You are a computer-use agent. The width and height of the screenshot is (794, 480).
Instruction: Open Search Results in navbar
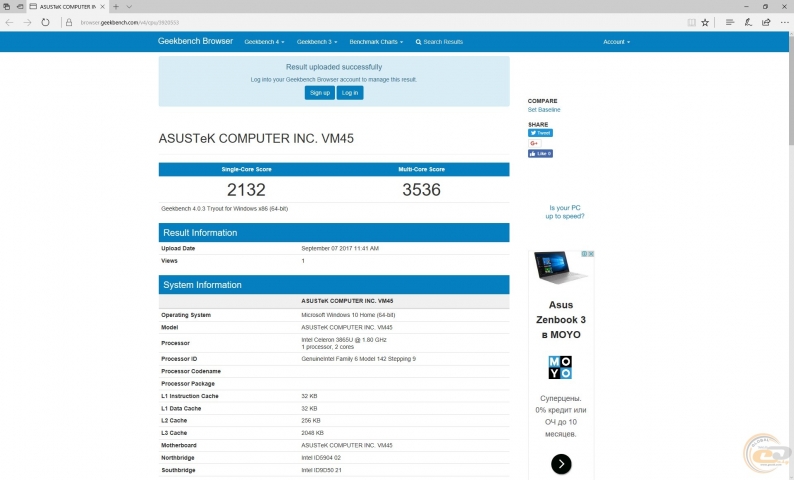coord(439,42)
